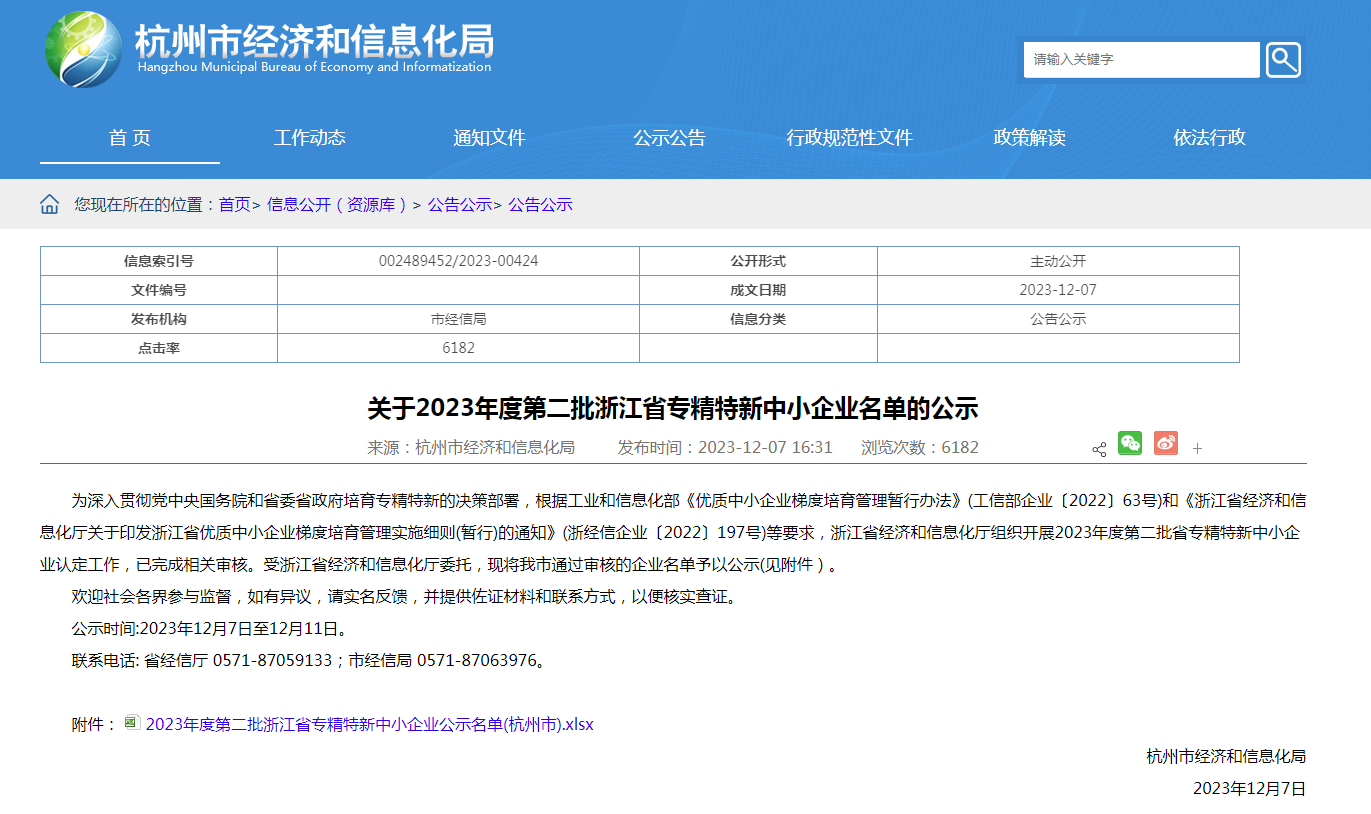Click the 成文日期 label cell
The height and width of the screenshot is (814, 1371).
(758, 290)
